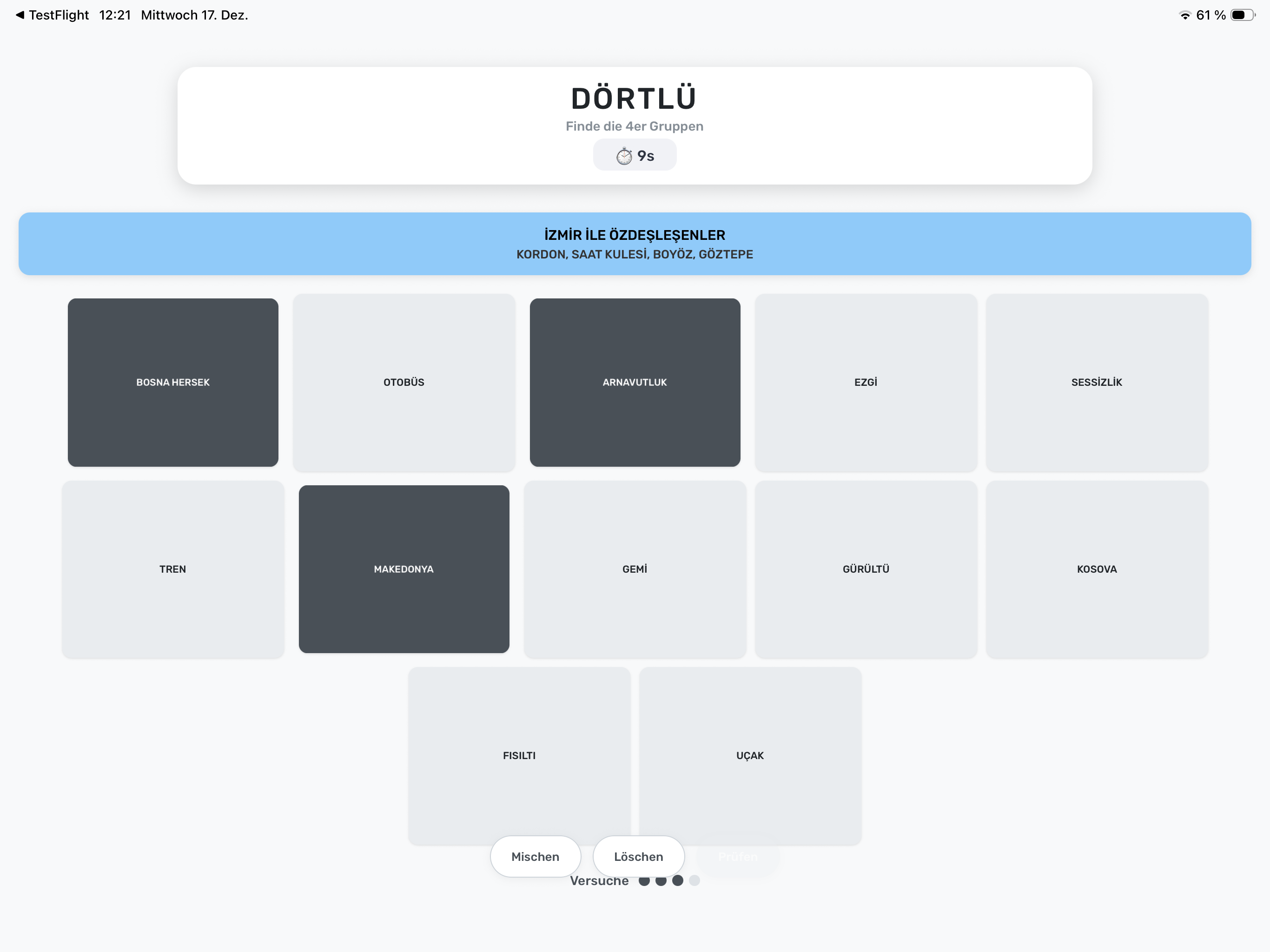Submit guess with Prüfen button
Screen dimensions: 1270x952
(x=738, y=857)
